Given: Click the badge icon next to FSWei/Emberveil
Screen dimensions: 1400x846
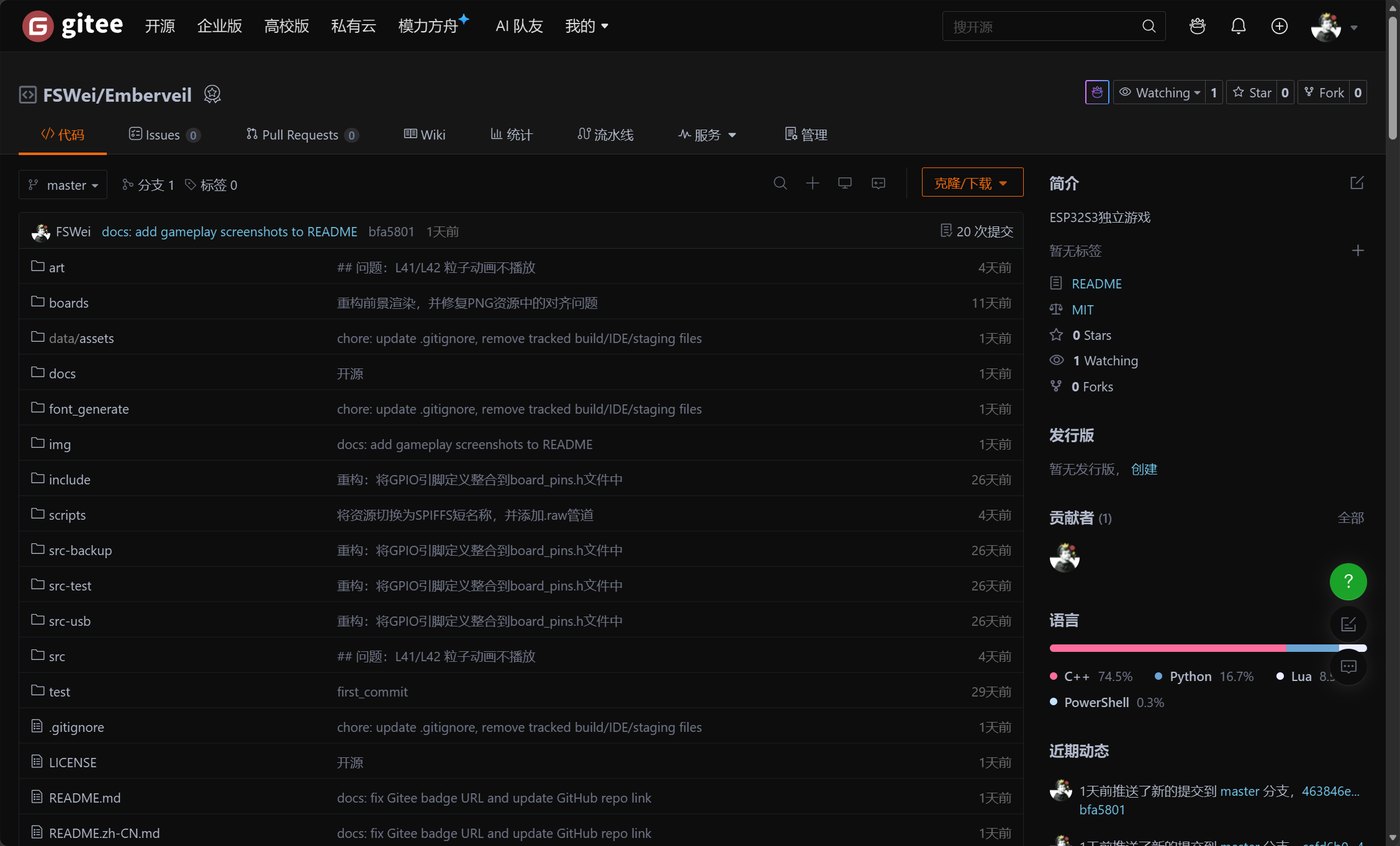Looking at the screenshot, I should (x=212, y=95).
